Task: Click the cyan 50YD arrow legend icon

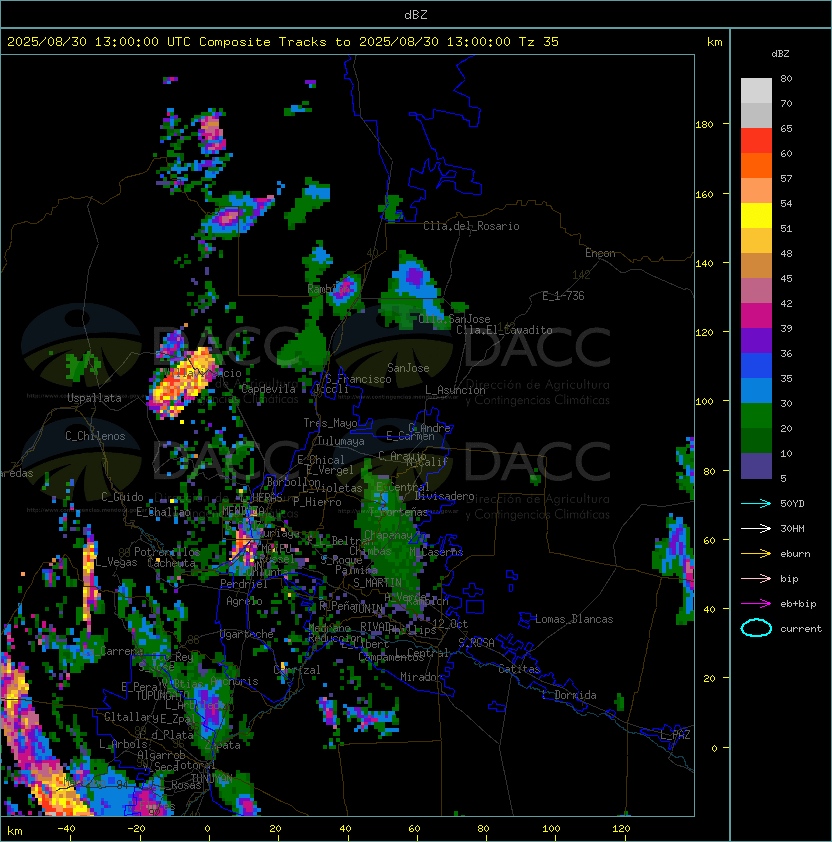Action: click(x=756, y=504)
